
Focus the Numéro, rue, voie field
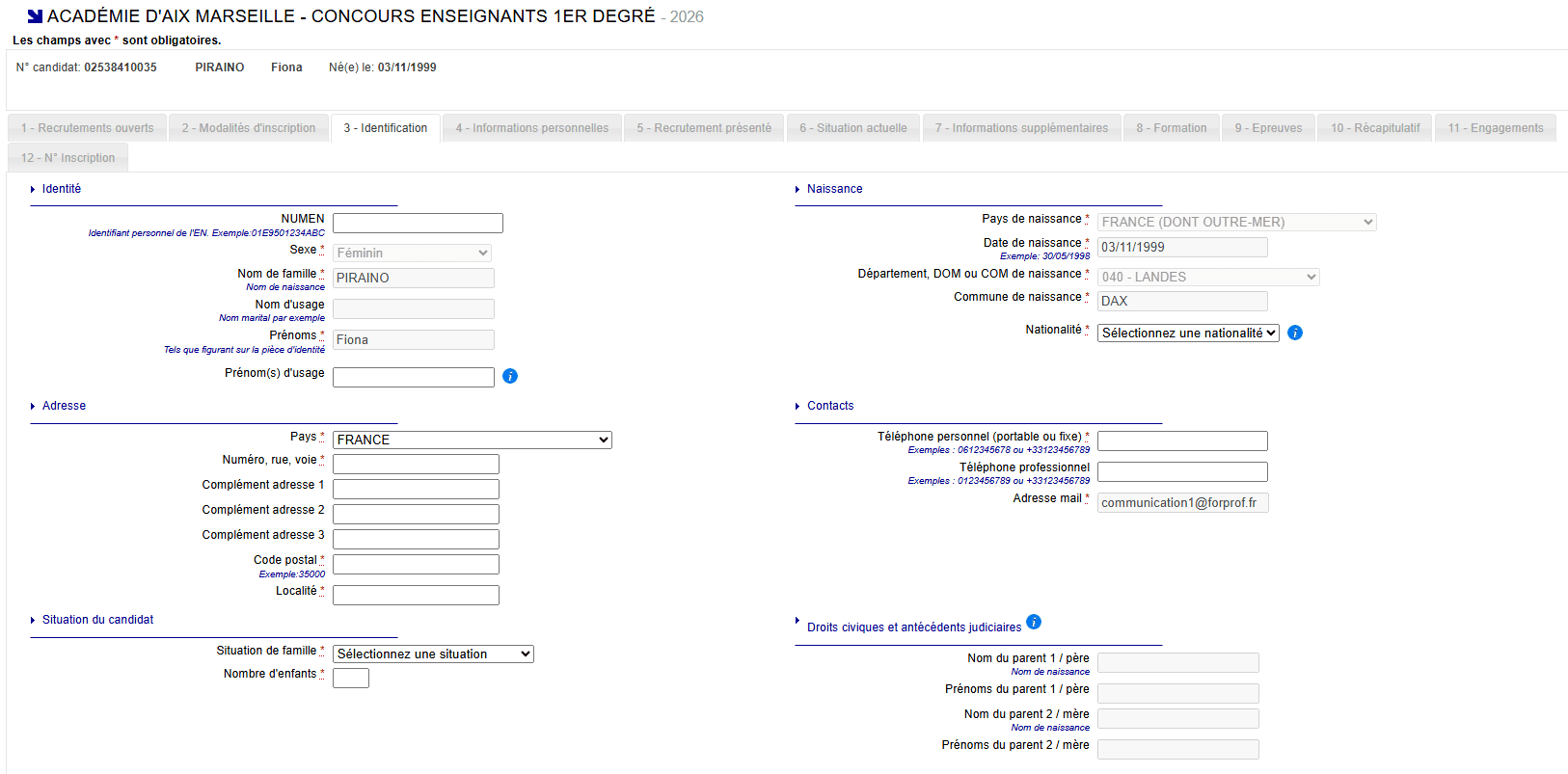(x=416, y=464)
